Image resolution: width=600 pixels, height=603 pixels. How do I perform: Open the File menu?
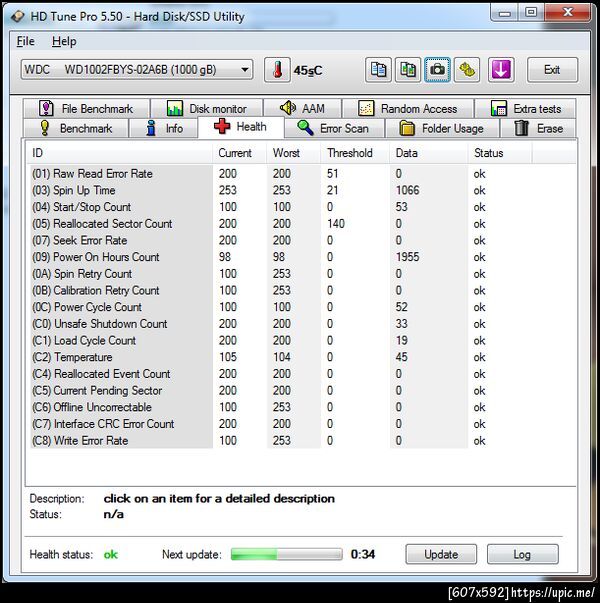click(25, 41)
